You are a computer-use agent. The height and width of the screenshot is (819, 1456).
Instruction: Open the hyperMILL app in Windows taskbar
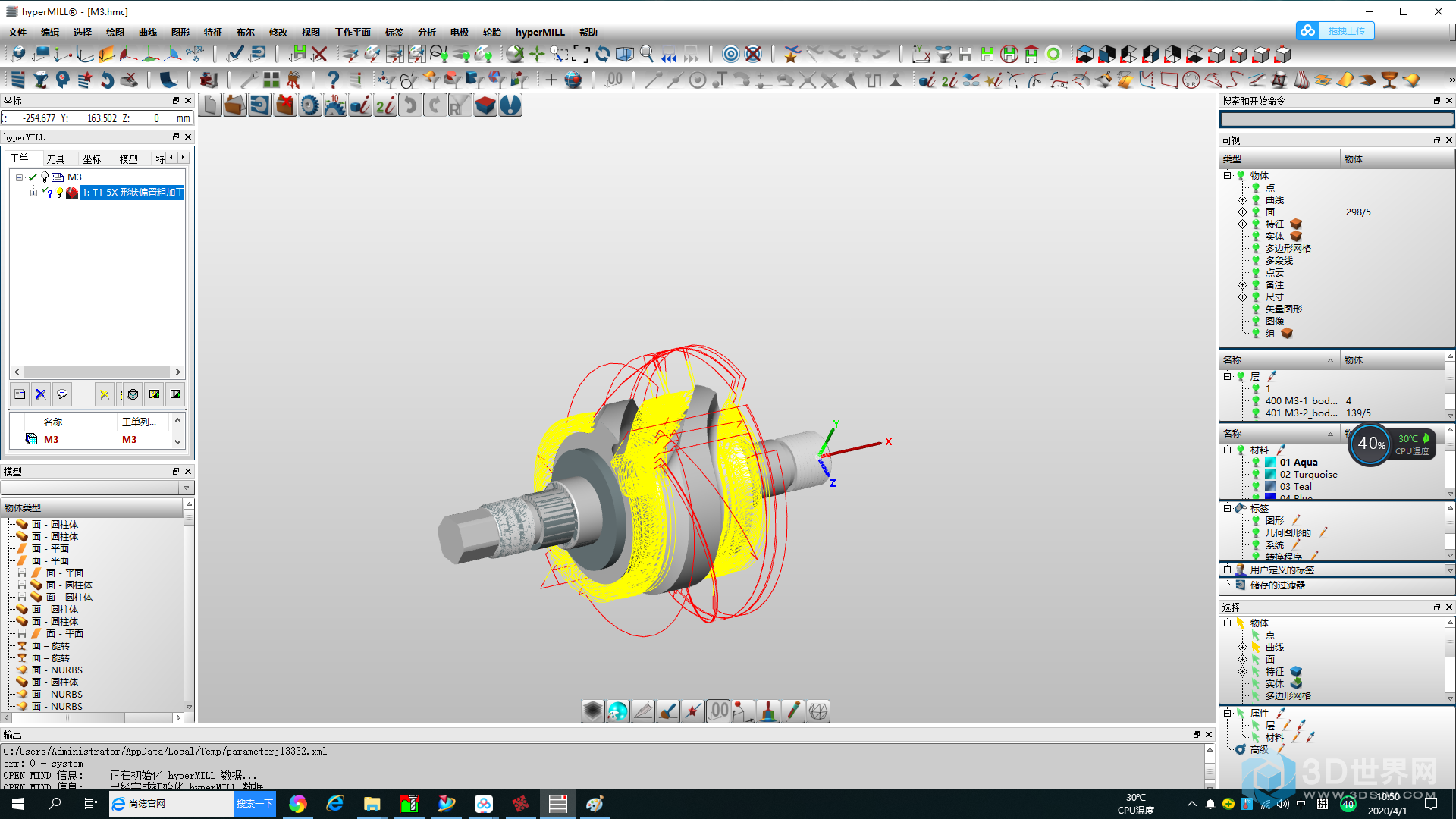[x=557, y=804]
